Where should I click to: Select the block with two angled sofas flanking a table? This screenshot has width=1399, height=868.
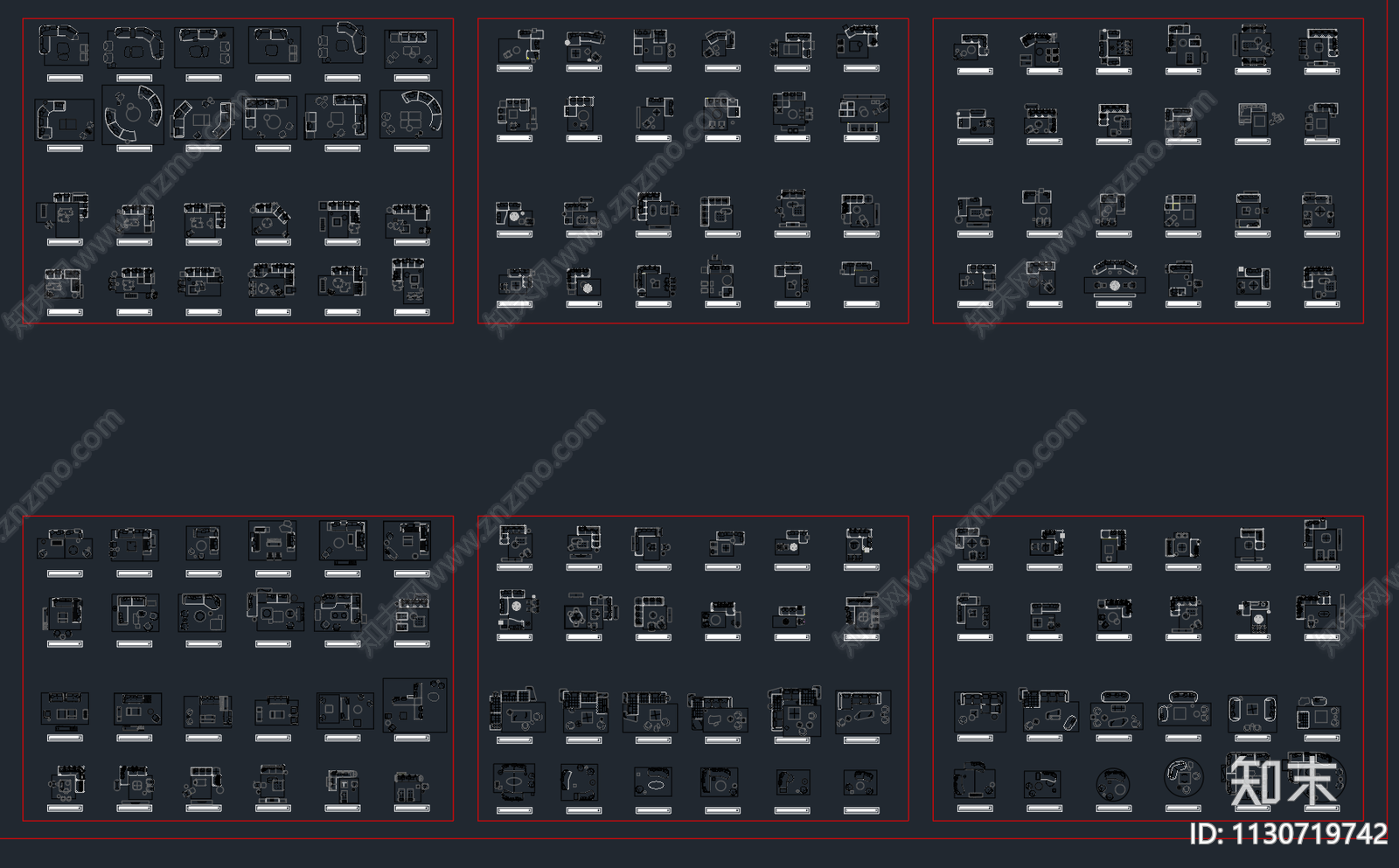[x=204, y=119]
